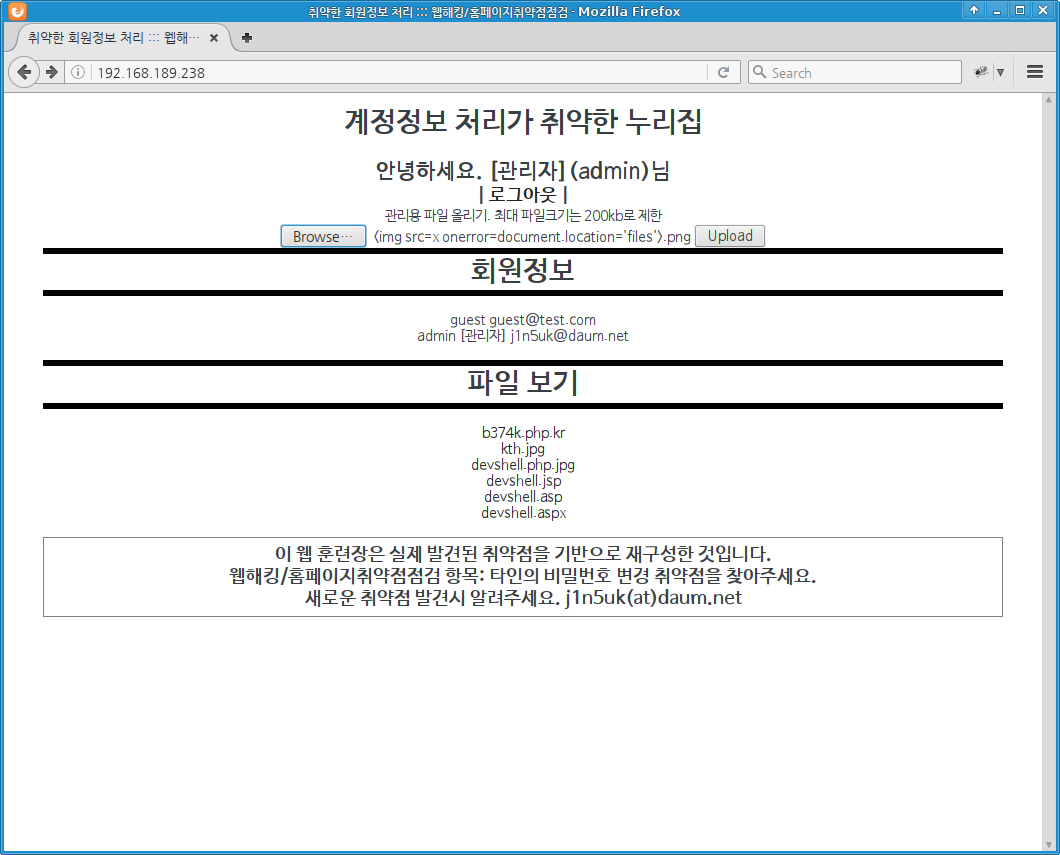Screen dimensions: 1060x855
Task: Go forward with the forward arrow
Action: tap(51, 72)
